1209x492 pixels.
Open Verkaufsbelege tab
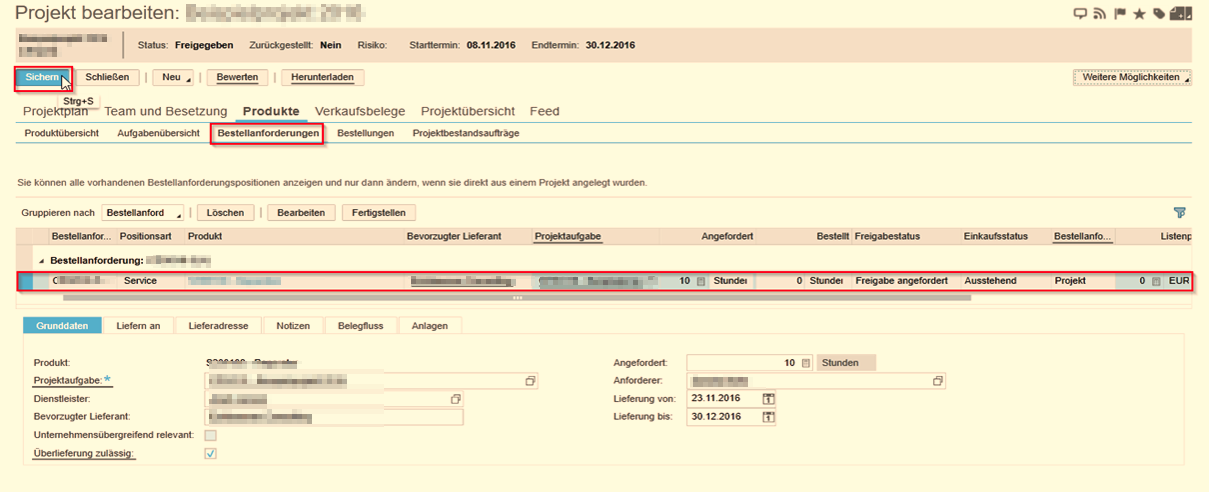click(360, 111)
